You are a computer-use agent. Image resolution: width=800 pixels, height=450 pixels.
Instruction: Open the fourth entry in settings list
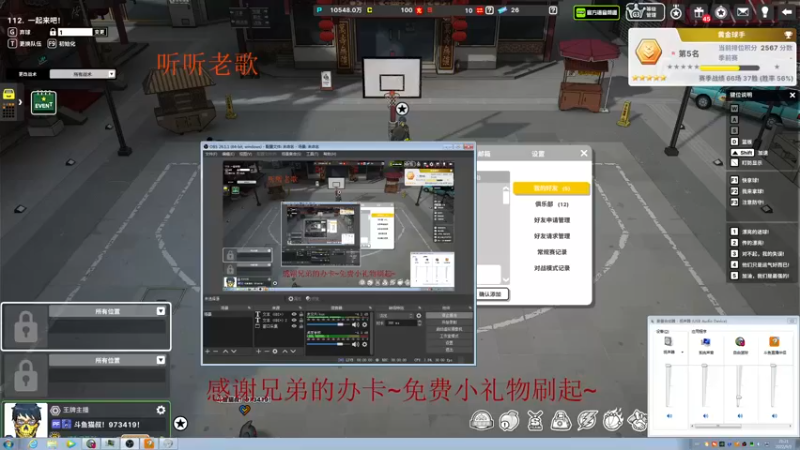point(552,236)
